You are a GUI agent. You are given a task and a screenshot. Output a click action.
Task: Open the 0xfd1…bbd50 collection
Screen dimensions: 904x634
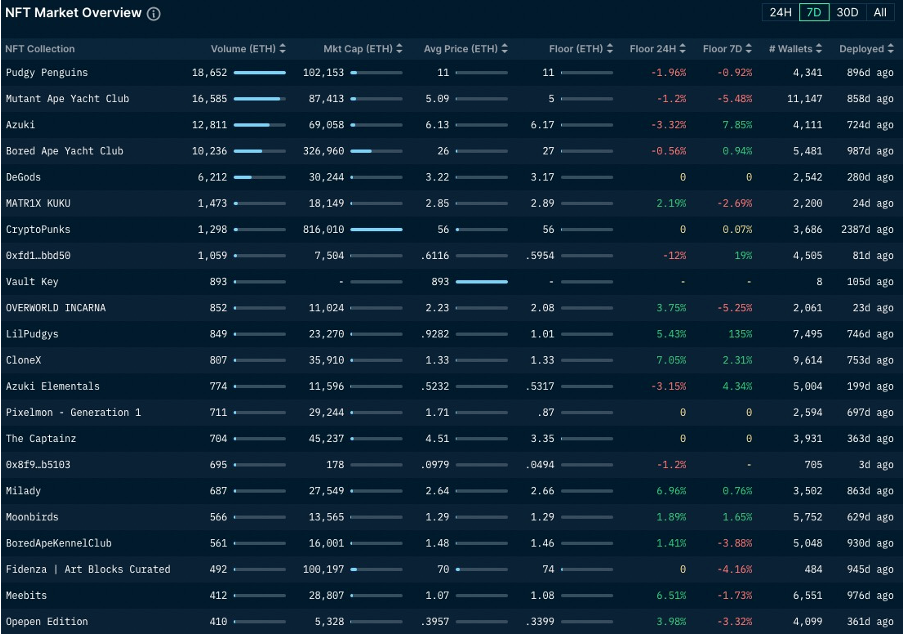click(x=38, y=255)
